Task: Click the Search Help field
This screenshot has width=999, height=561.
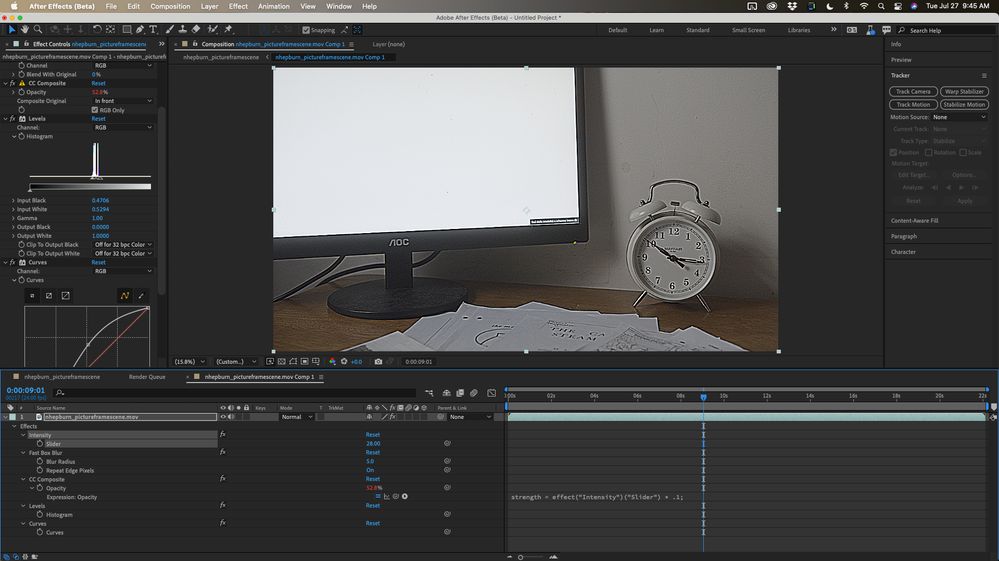Action: point(945,30)
